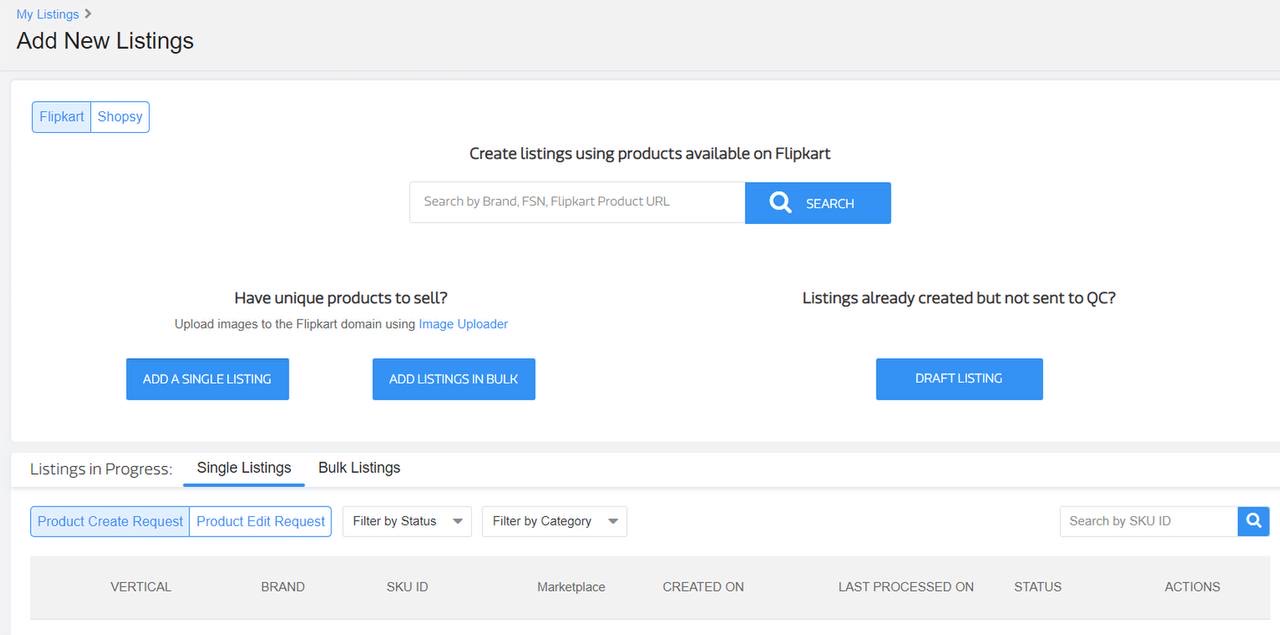Switch to the Single Listings tab

[243, 467]
